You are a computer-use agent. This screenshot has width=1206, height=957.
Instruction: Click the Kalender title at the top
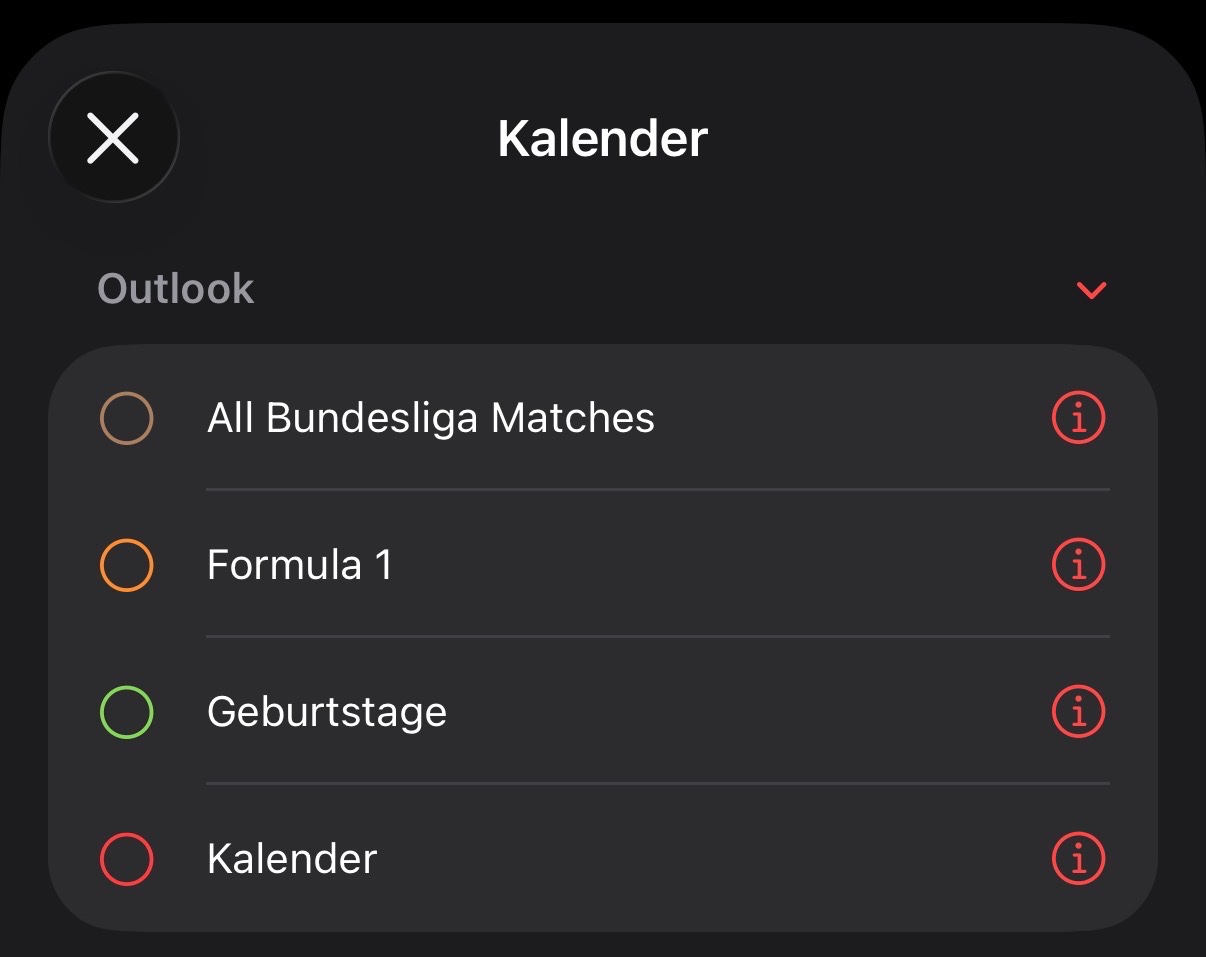(x=603, y=138)
